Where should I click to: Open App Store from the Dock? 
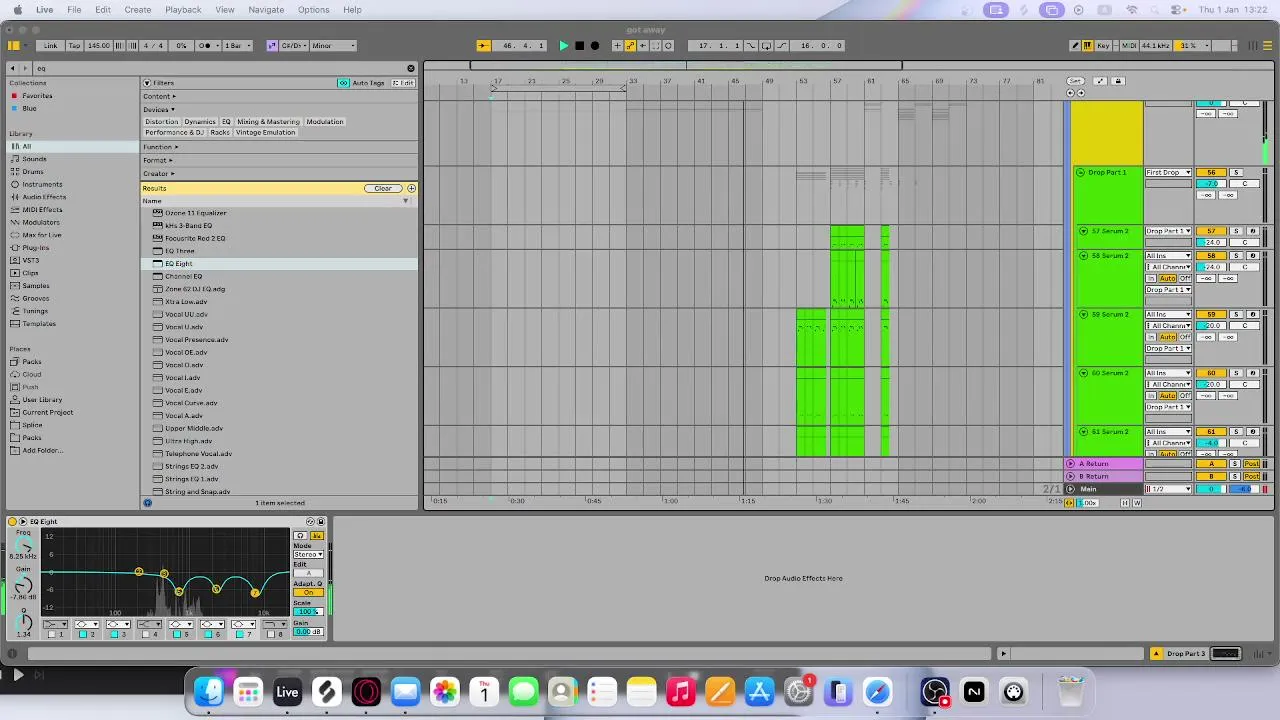(759, 691)
